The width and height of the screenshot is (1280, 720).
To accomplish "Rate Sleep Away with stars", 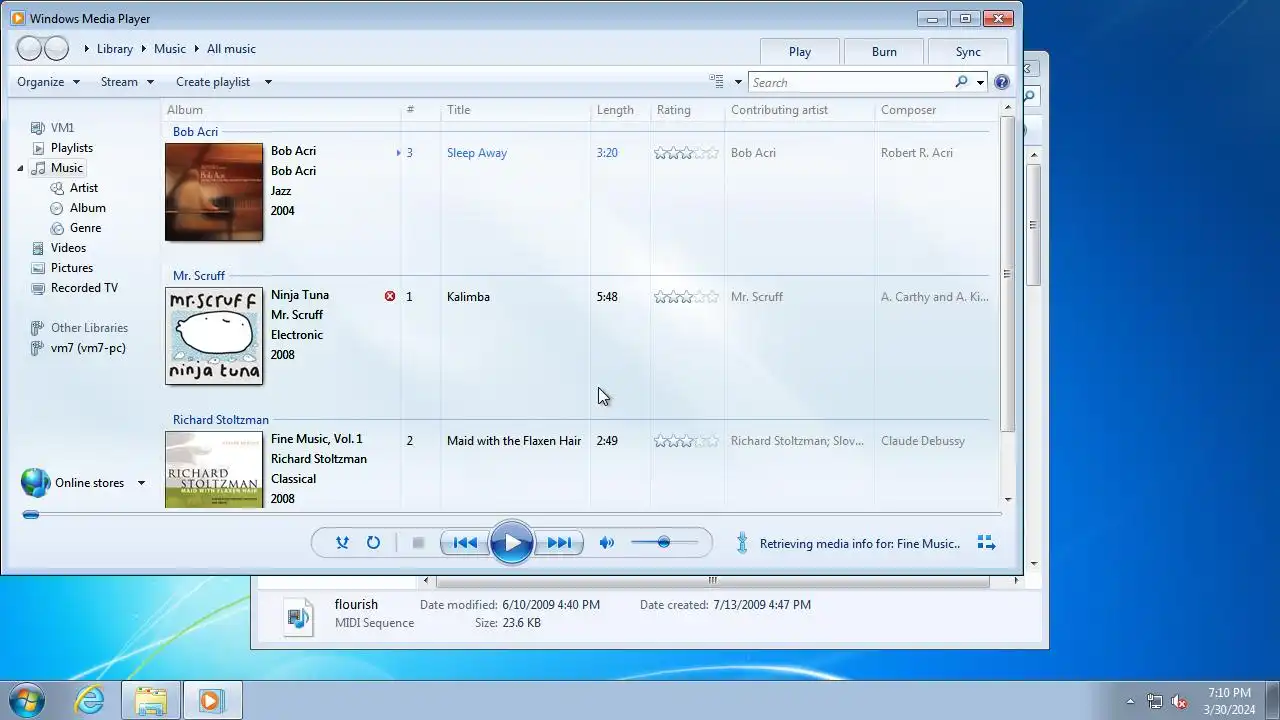I will click(686, 153).
